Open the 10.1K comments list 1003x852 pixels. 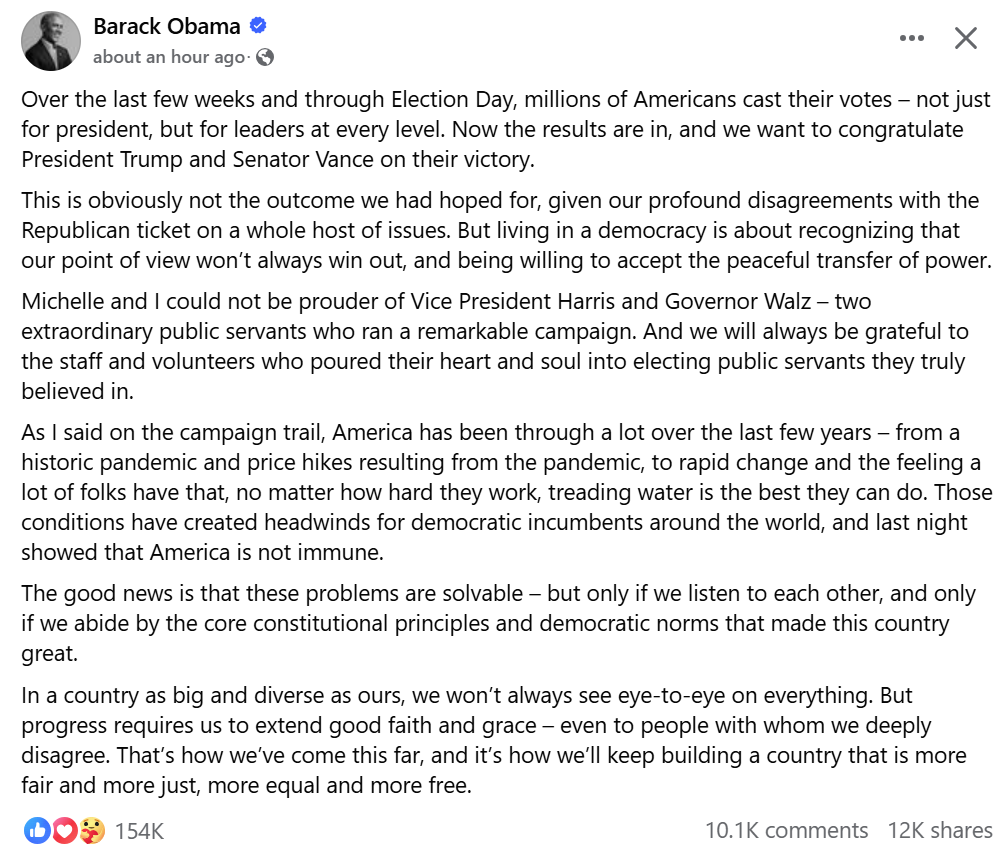click(786, 830)
